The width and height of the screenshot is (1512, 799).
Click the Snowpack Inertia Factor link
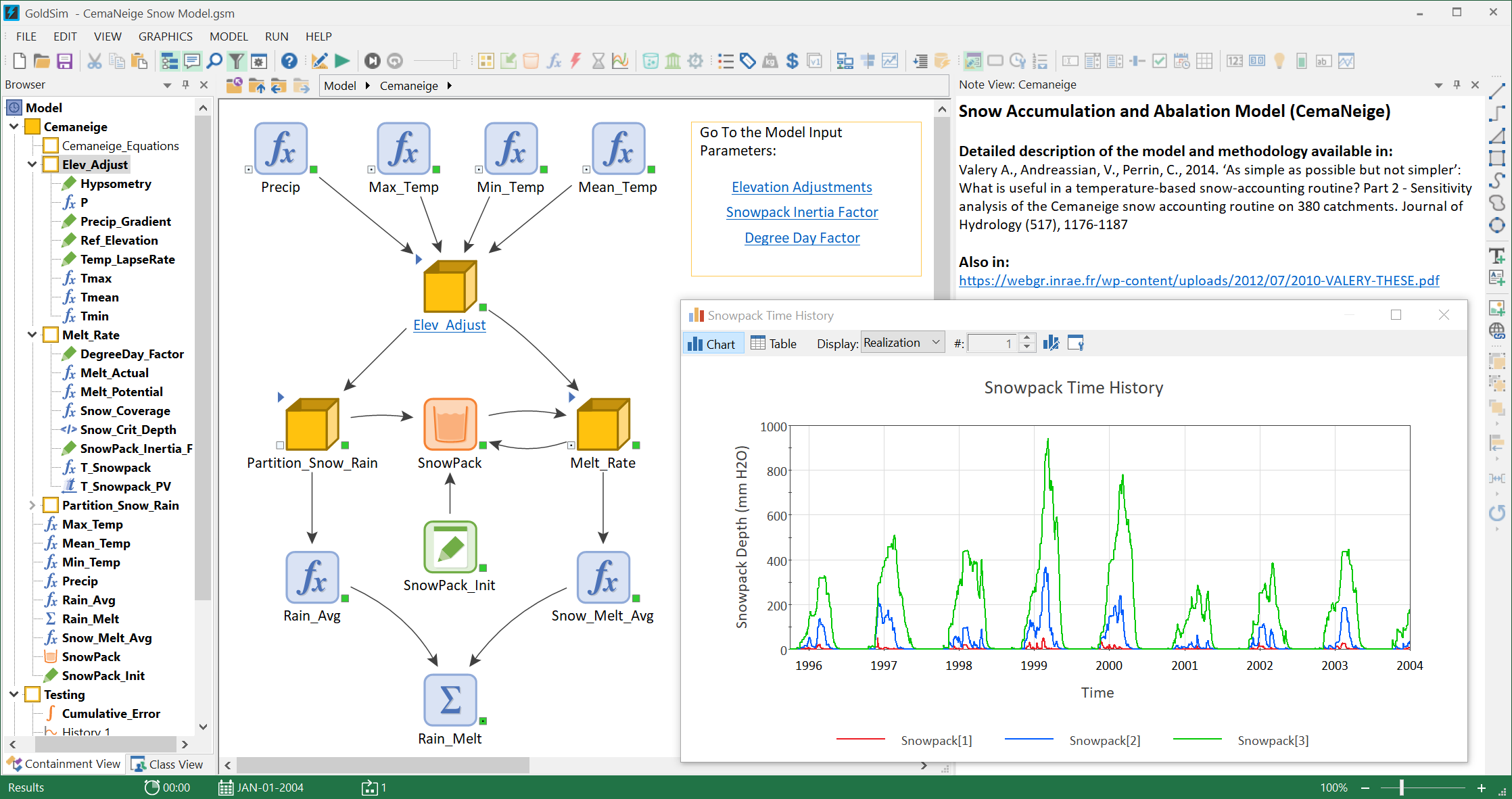coord(802,212)
